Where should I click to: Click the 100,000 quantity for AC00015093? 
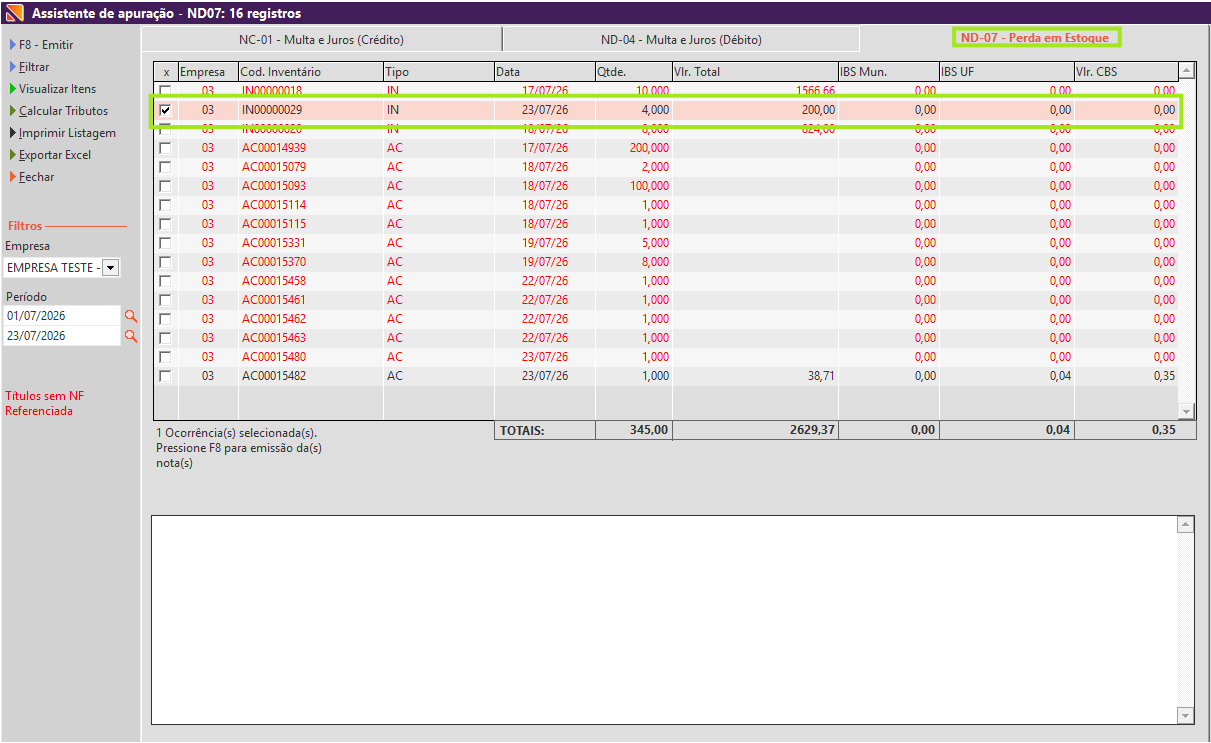click(x=649, y=186)
